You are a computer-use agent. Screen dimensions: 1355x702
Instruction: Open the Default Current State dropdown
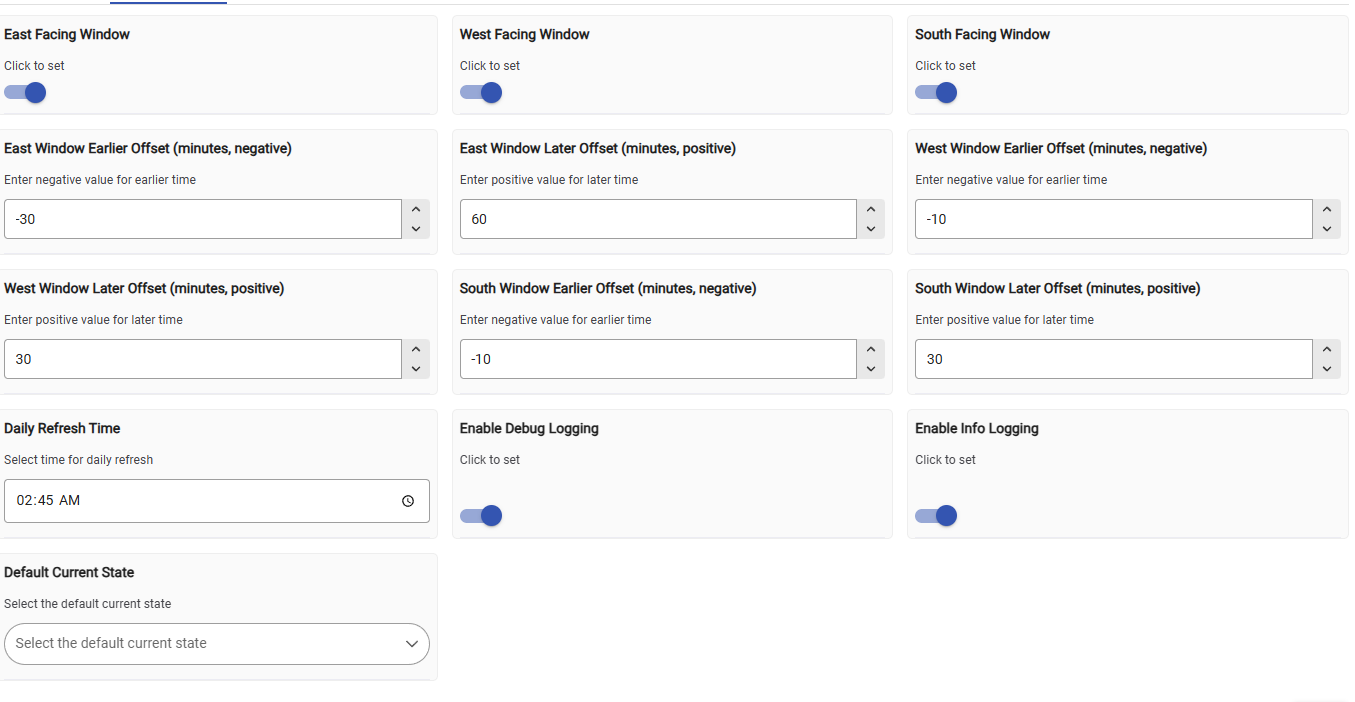coord(217,644)
